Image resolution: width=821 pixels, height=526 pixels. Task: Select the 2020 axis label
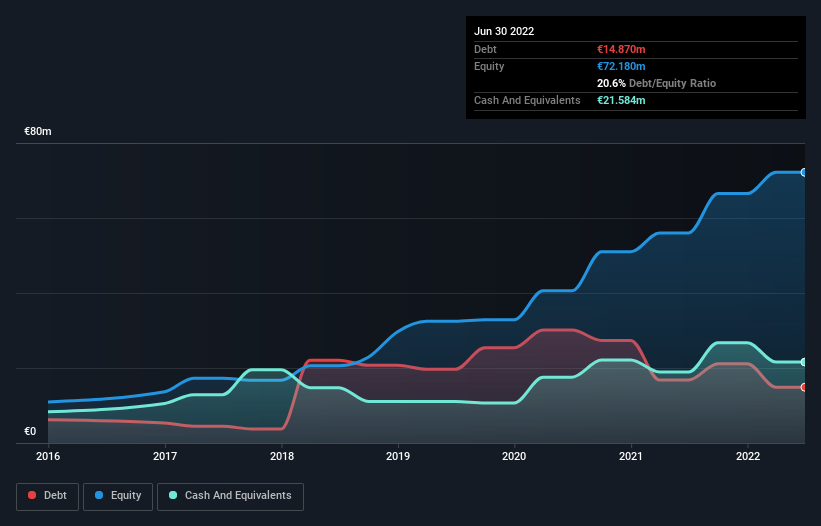pyautogui.click(x=514, y=456)
